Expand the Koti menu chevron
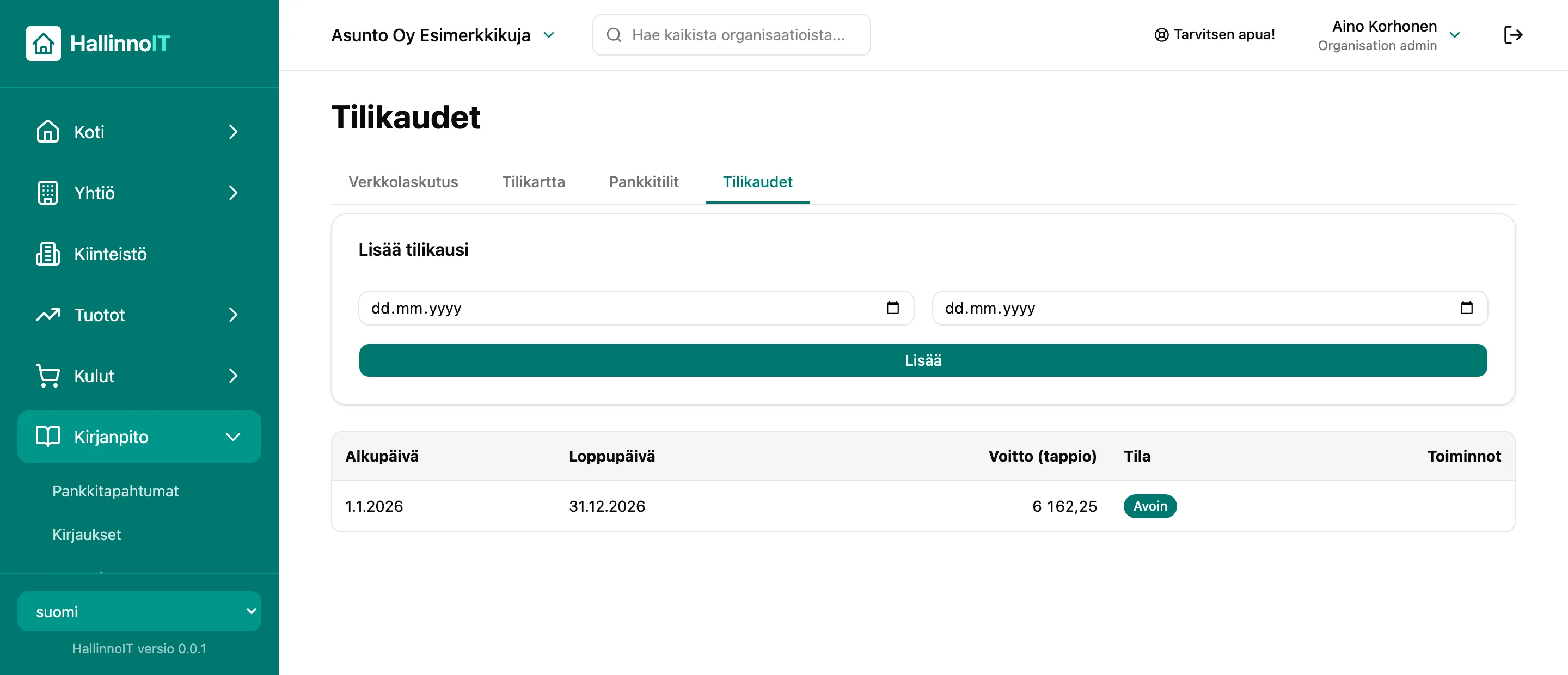 pos(233,132)
